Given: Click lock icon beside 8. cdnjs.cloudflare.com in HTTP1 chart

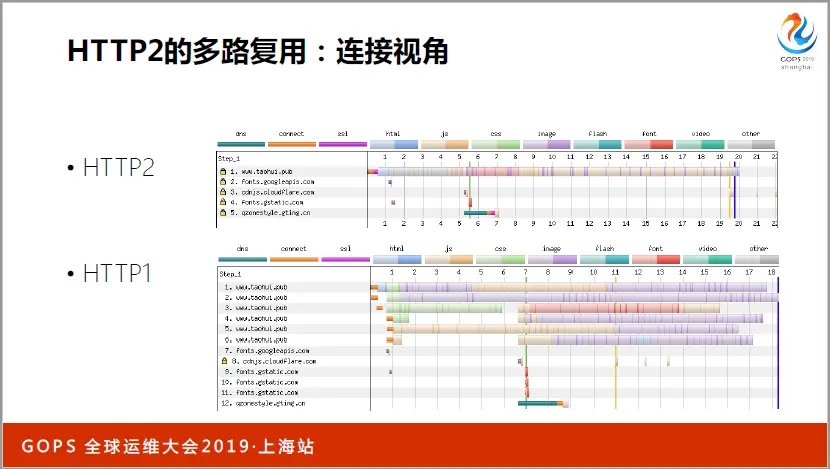Looking at the screenshot, I should 224,361.
